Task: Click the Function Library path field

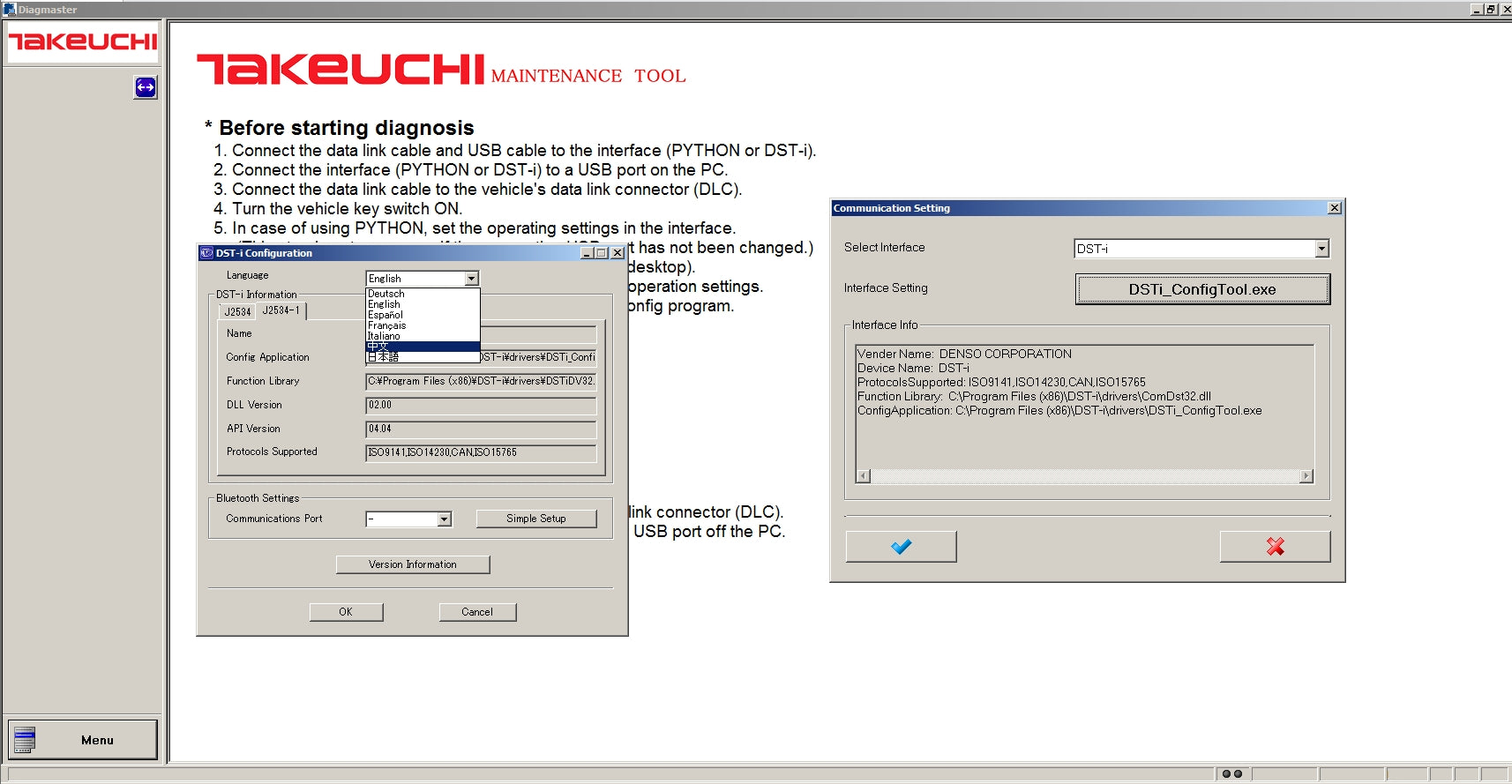Action: click(x=481, y=381)
